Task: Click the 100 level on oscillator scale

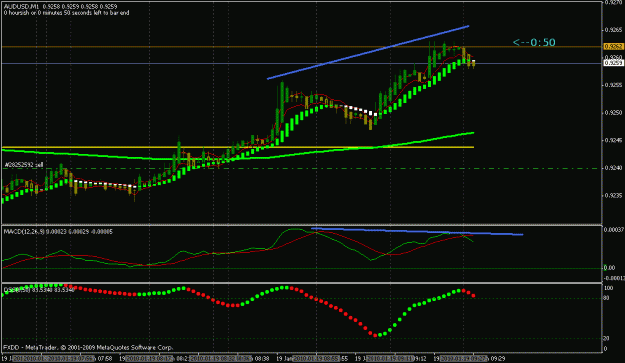Action: (x=609, y=288)
